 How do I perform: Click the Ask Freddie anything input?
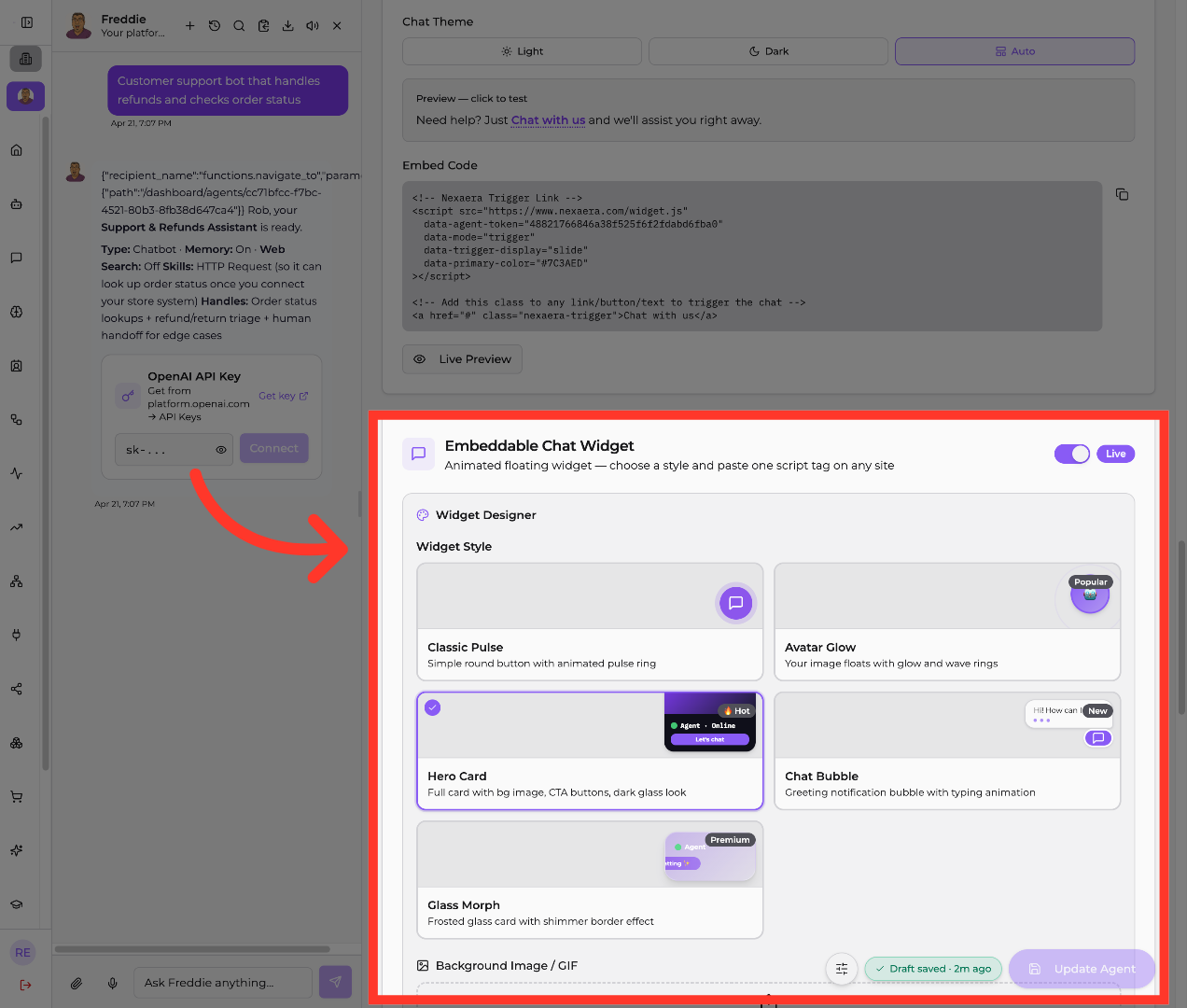click(223, 983)
